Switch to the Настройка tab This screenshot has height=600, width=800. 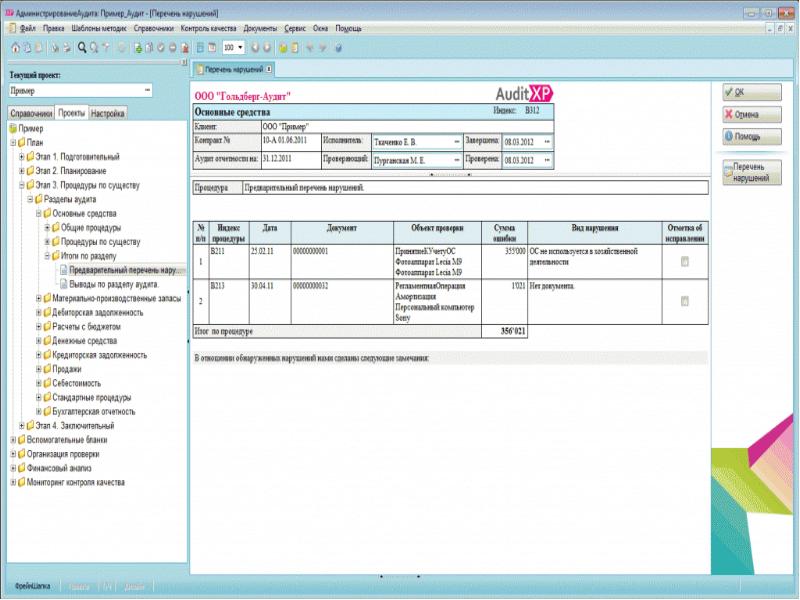pos(108,114)
